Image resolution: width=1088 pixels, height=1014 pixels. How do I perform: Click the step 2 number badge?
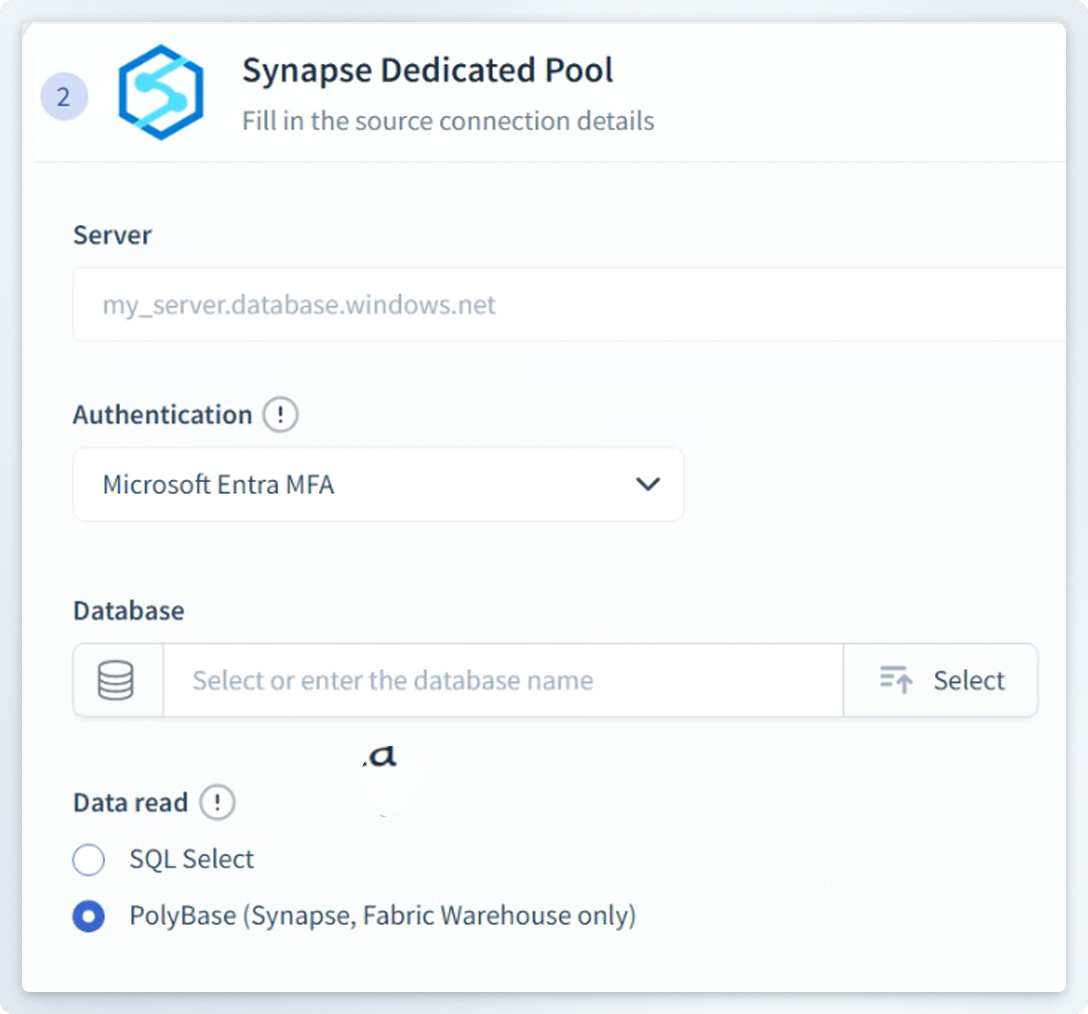(64, 97)
